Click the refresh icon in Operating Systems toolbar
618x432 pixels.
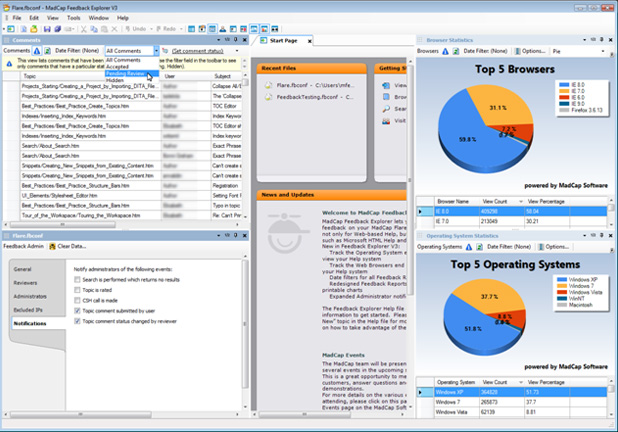pos(479,247)
